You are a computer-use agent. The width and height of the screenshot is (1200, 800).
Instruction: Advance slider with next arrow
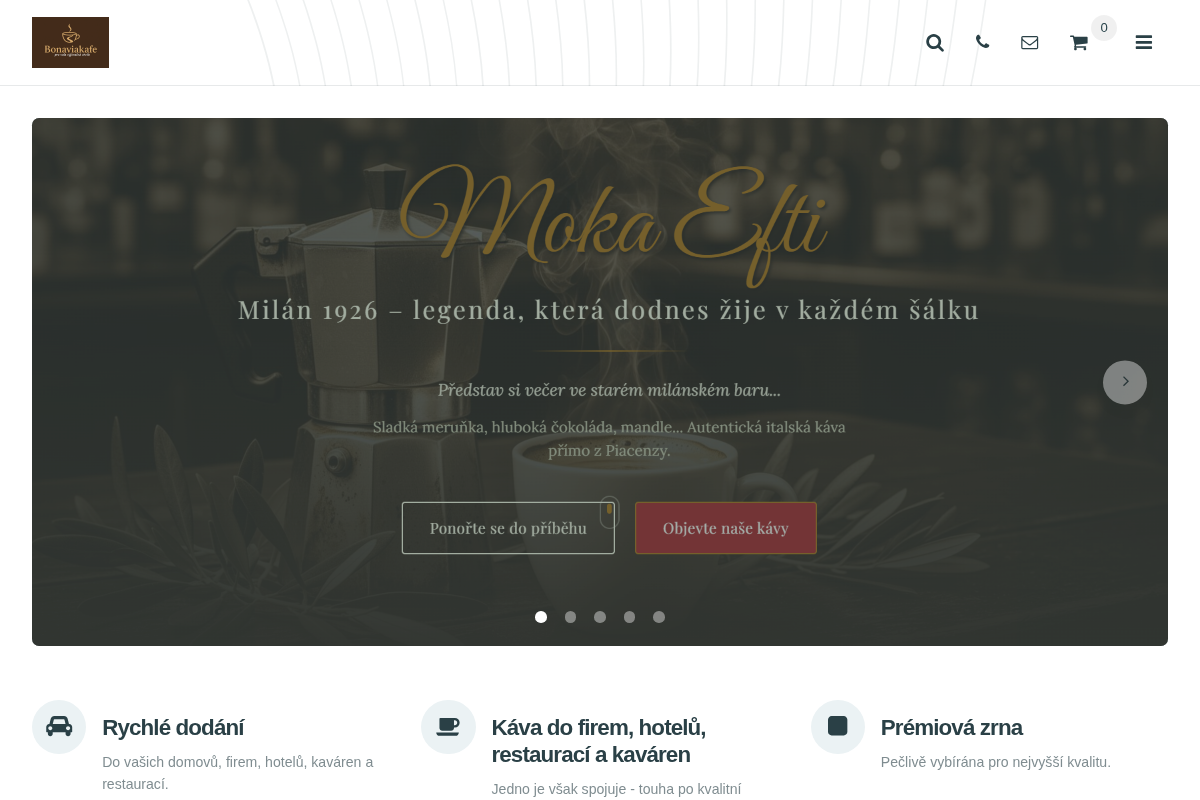pos(1125,382)
